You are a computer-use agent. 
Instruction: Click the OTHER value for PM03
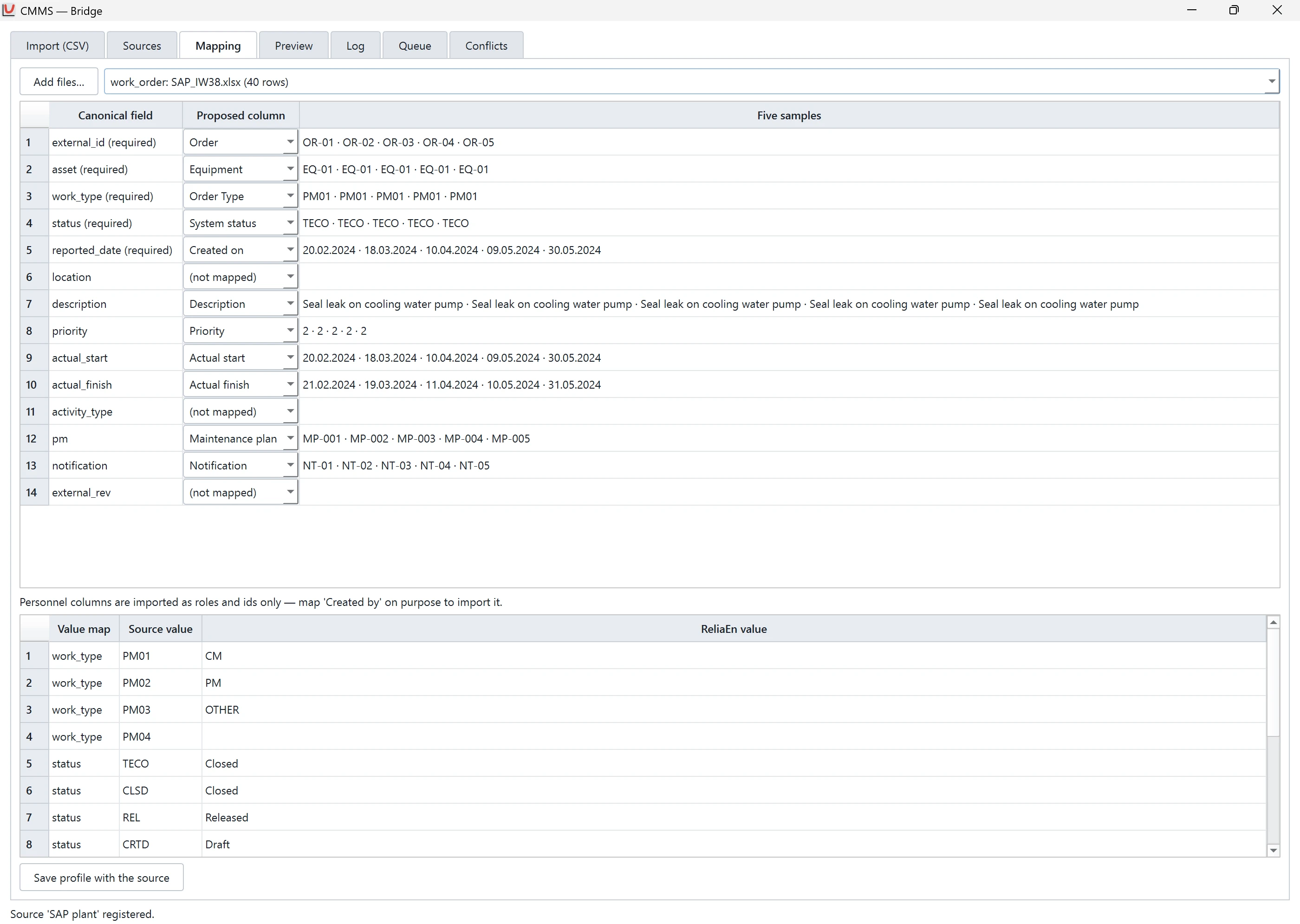pos(734,709)
